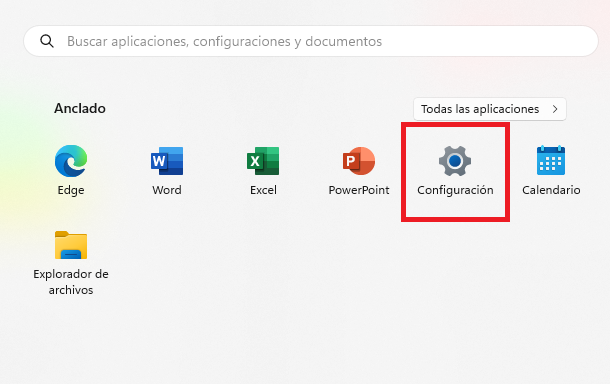Open the Explorador de archivos folder icon
610x384 pixels.
pos(71,245)
